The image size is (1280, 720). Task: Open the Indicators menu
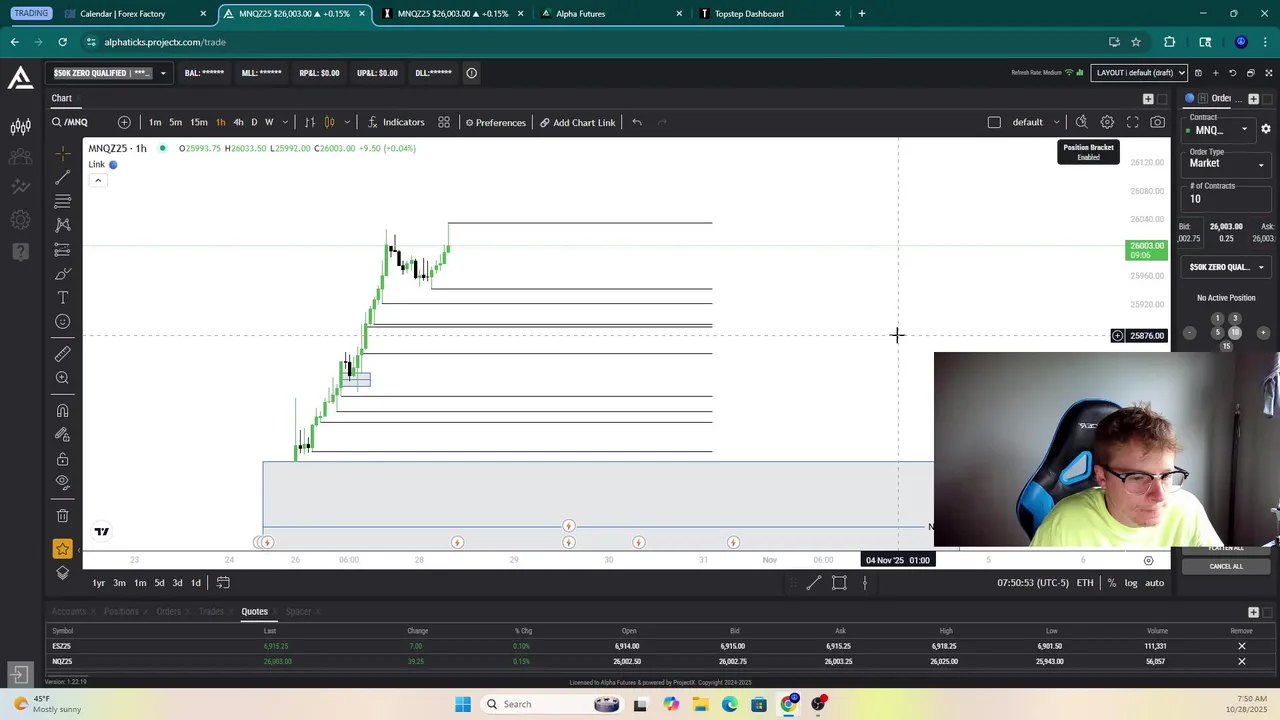(x=396, y=122)
